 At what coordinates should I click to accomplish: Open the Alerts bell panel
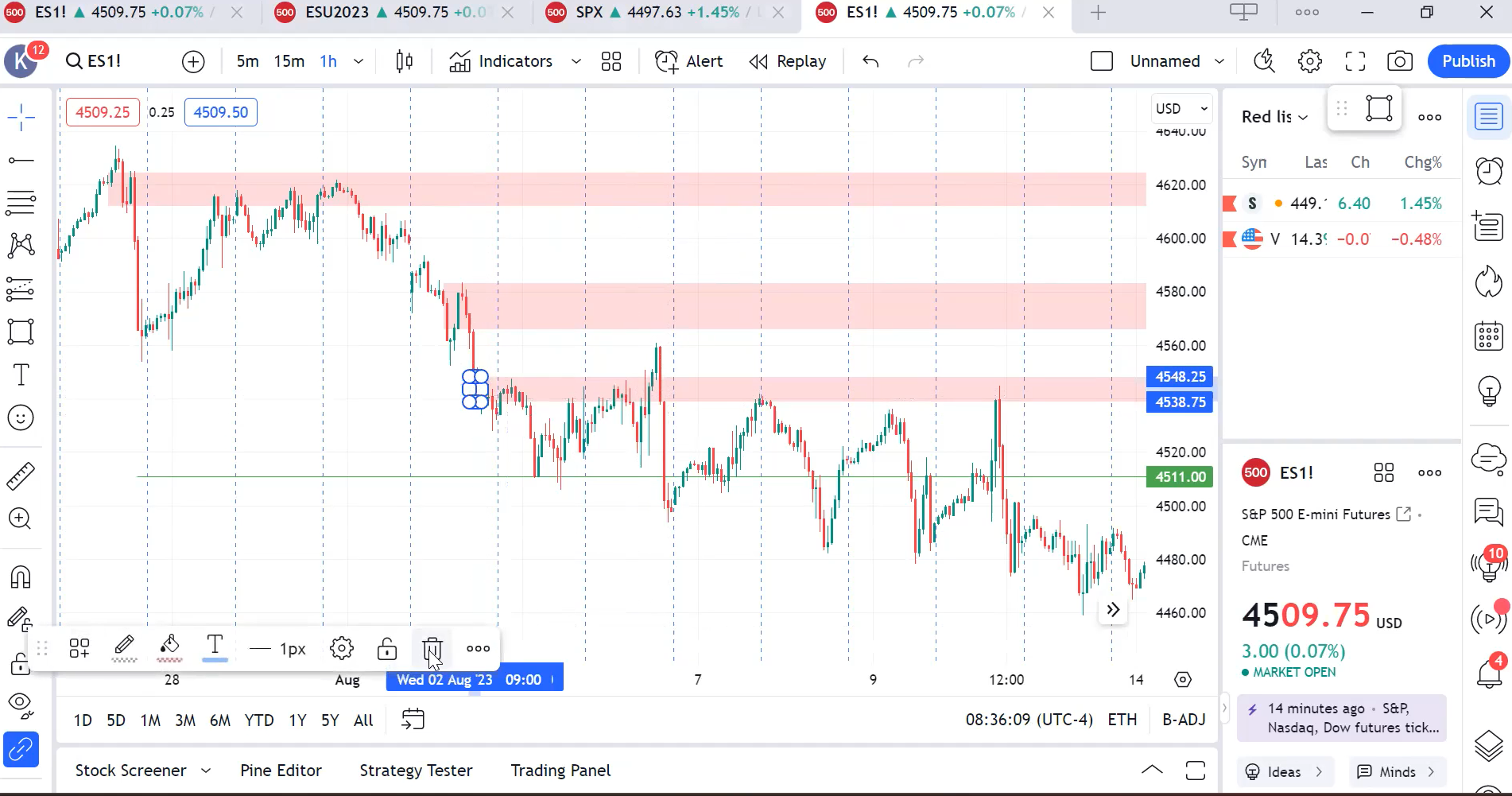point(1488,673)
